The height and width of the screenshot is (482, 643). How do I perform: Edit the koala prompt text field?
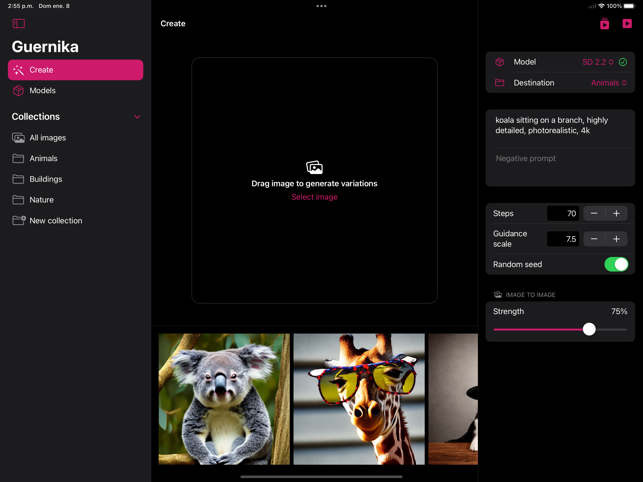560,128
